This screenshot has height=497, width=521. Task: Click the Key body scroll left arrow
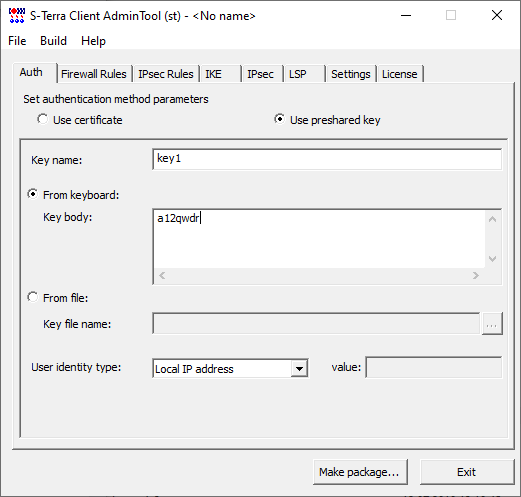point(162,276)
